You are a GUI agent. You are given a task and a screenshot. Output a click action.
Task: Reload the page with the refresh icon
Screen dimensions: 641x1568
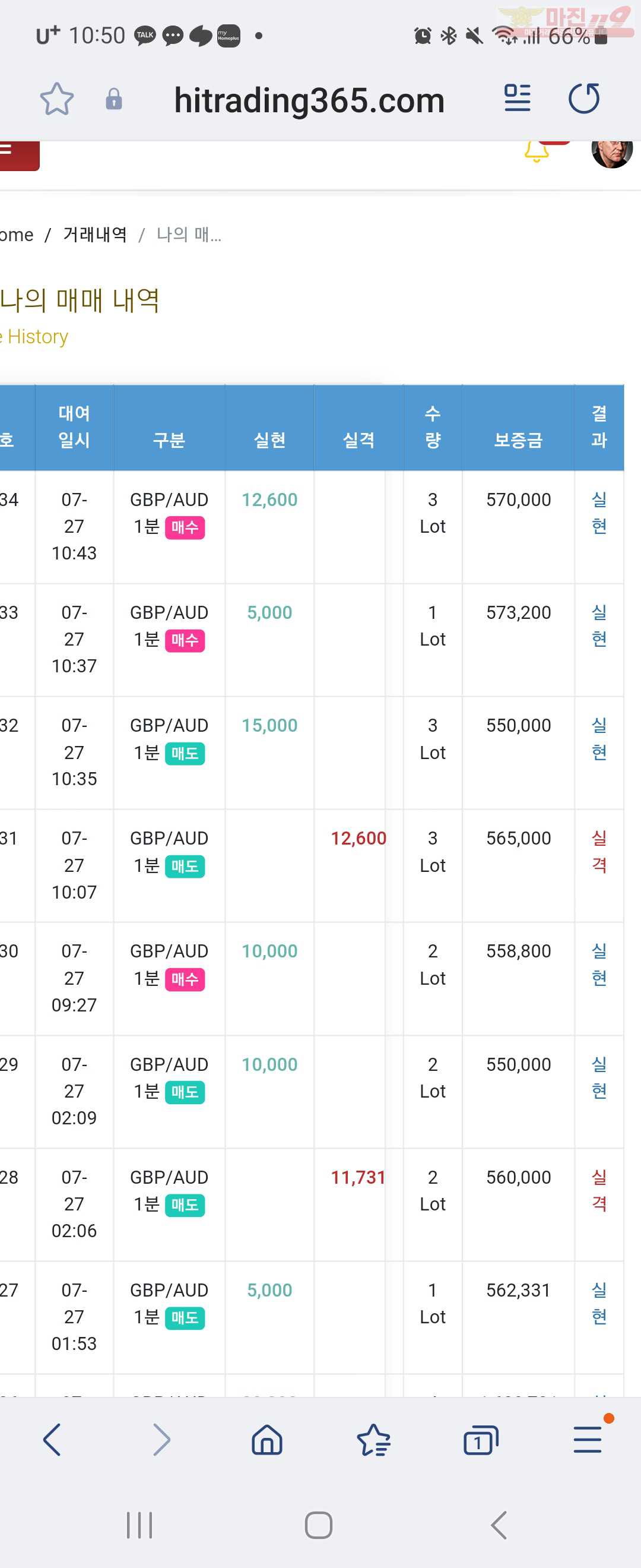[x=584, y=99]
